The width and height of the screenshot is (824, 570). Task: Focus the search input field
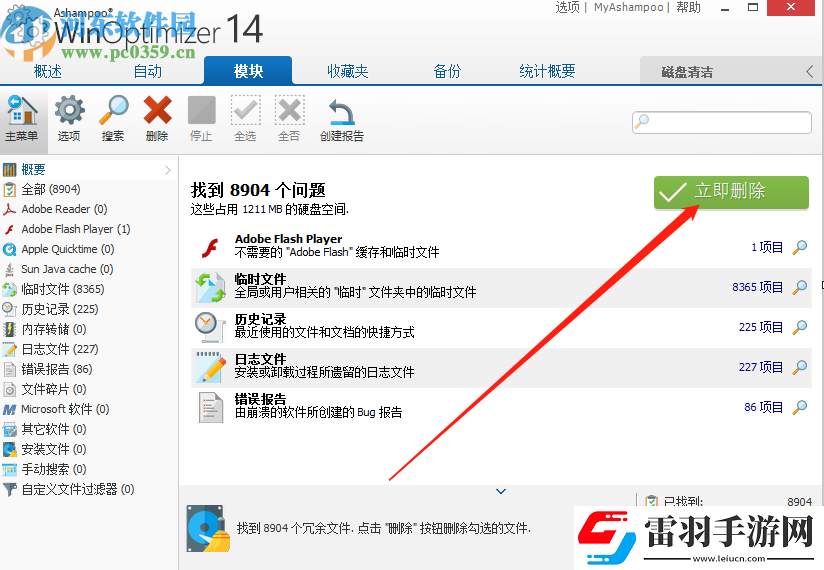[x=722, y=122]
